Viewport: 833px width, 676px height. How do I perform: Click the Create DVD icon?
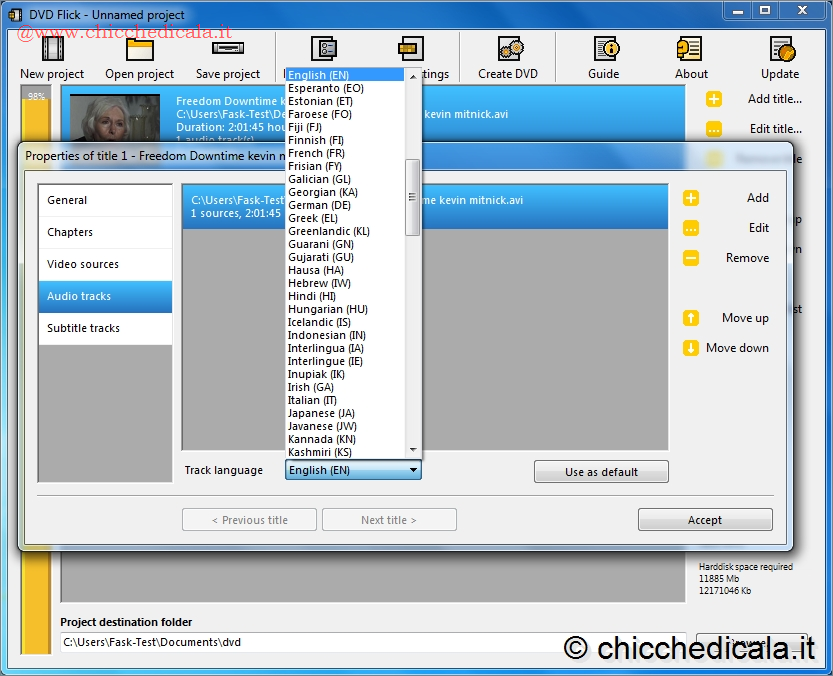pos(508,49)
